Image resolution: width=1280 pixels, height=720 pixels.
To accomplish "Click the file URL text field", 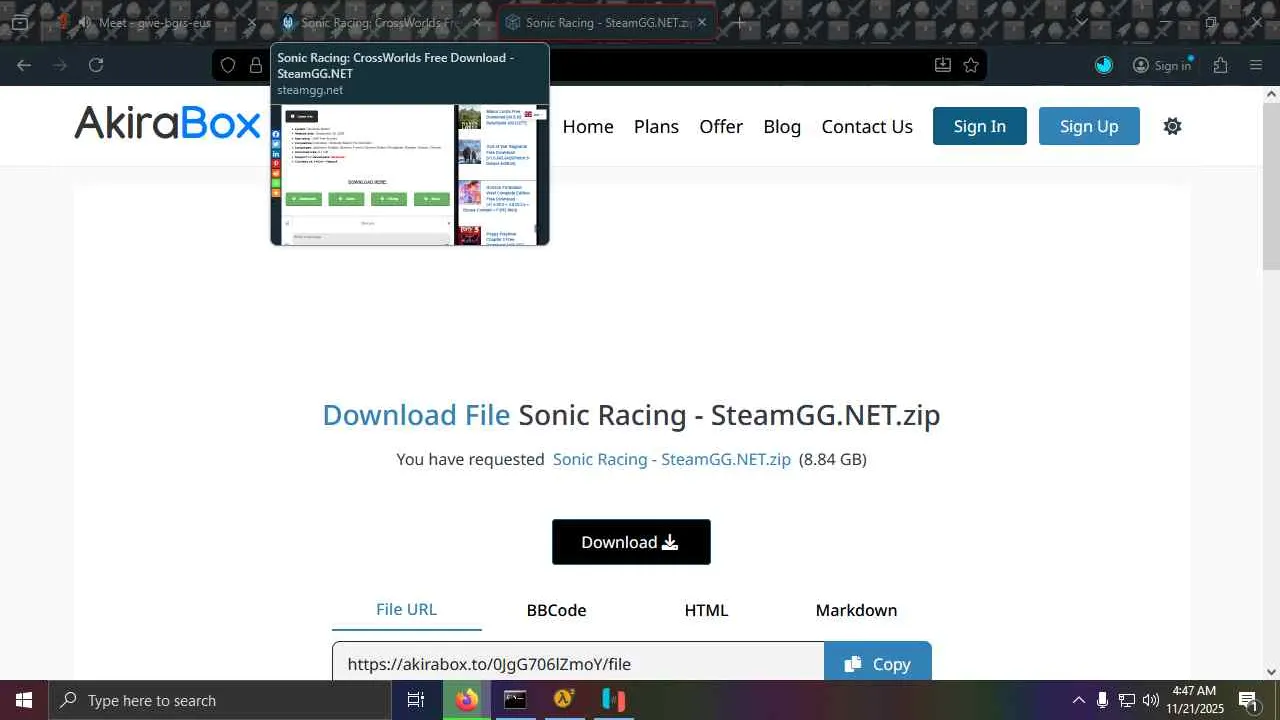I will point(578,663).
